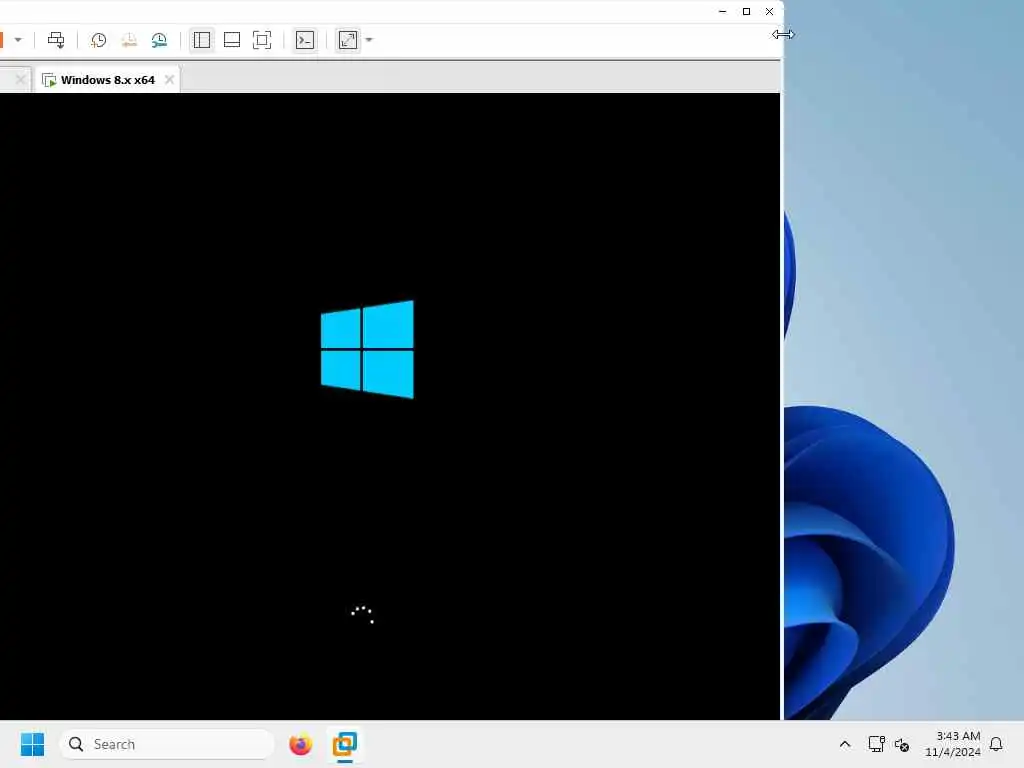The height and width of the screenshot is (768, 1024).
Task: Open the notifications bell icon
Action: 996,744
